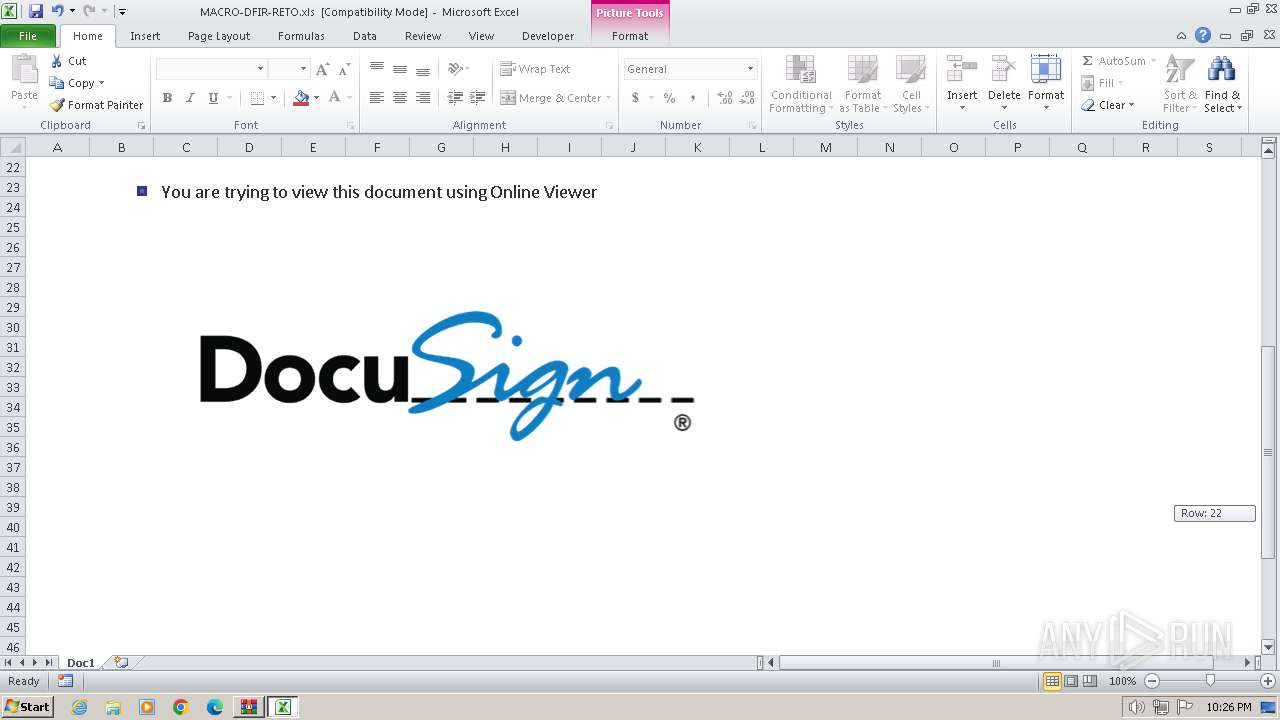Open Picture Tools Format tab
1280x720 pixels.
point(630,36)
